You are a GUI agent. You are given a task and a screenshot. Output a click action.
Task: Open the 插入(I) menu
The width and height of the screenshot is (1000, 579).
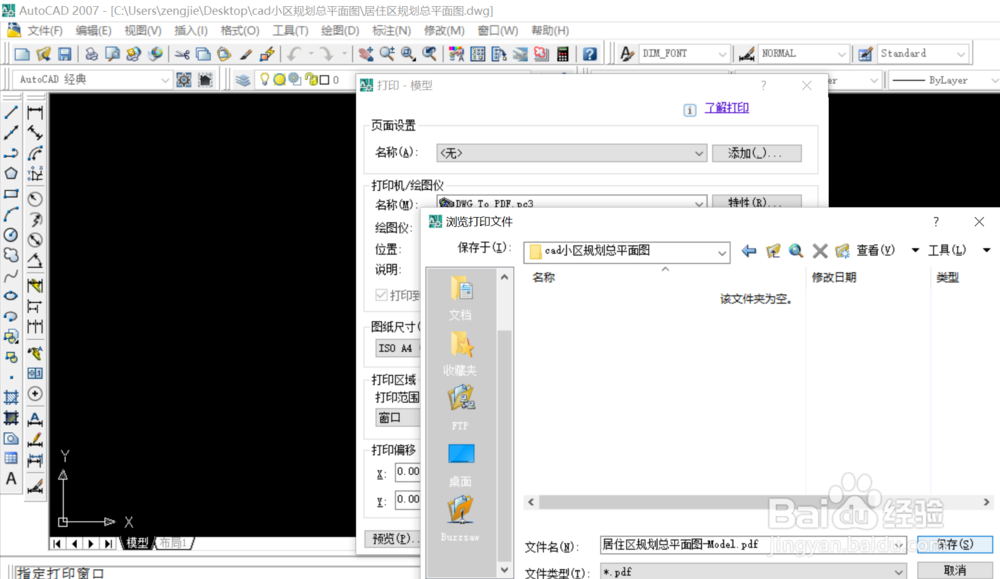(191, 31)
